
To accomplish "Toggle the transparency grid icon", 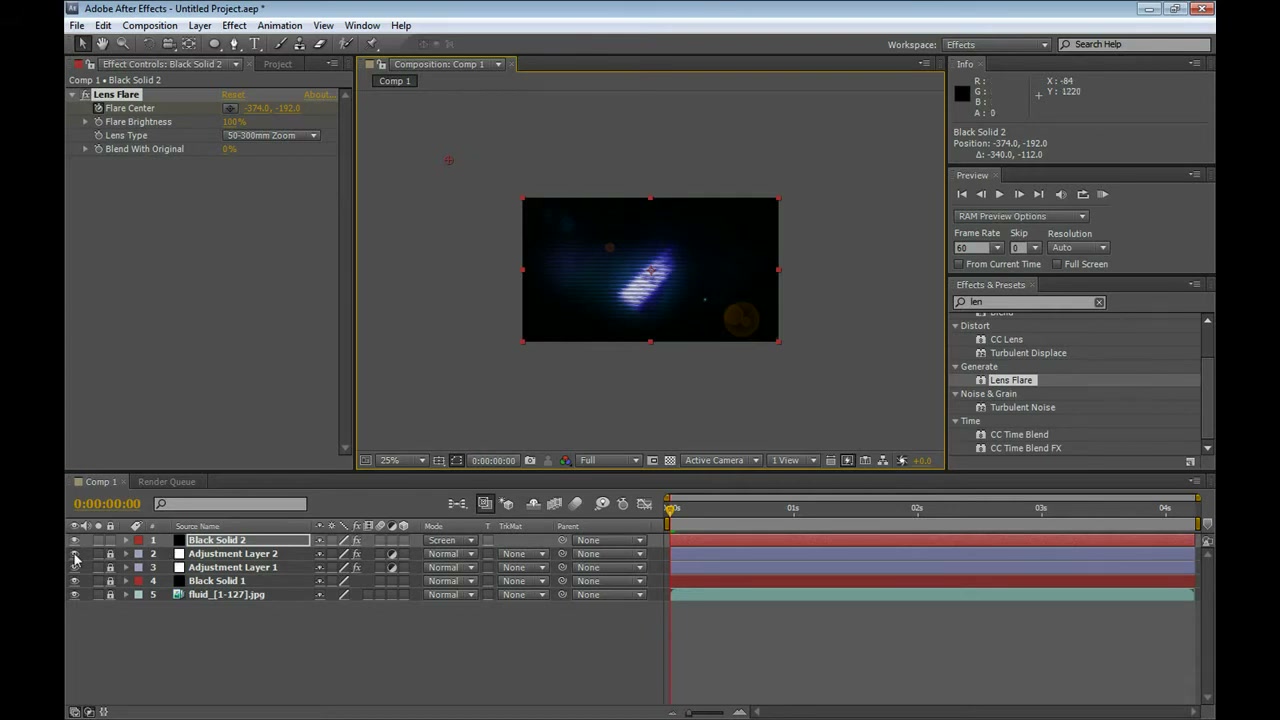I will (x=670, y=461).
